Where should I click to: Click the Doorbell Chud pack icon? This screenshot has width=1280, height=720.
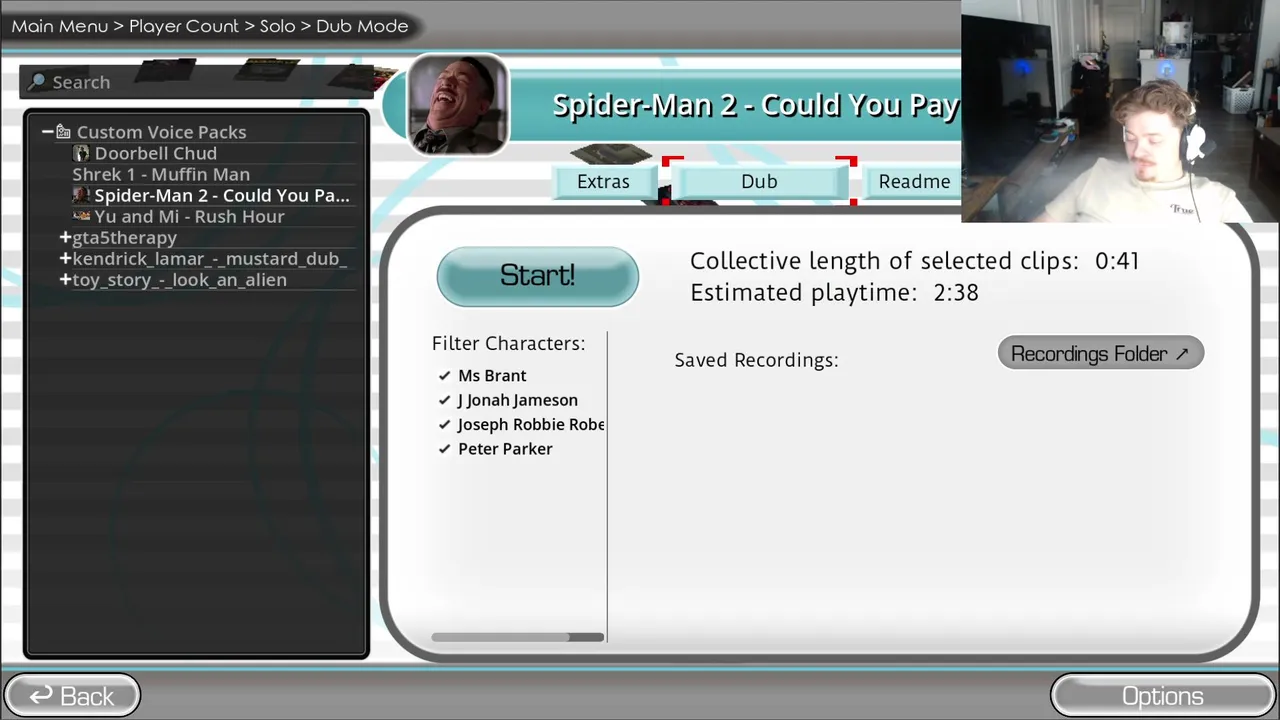[81, 153]
